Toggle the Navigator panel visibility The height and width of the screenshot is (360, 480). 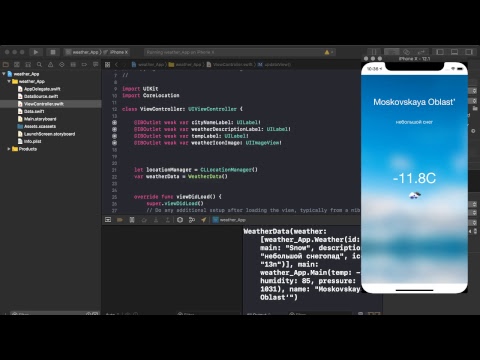440,52
